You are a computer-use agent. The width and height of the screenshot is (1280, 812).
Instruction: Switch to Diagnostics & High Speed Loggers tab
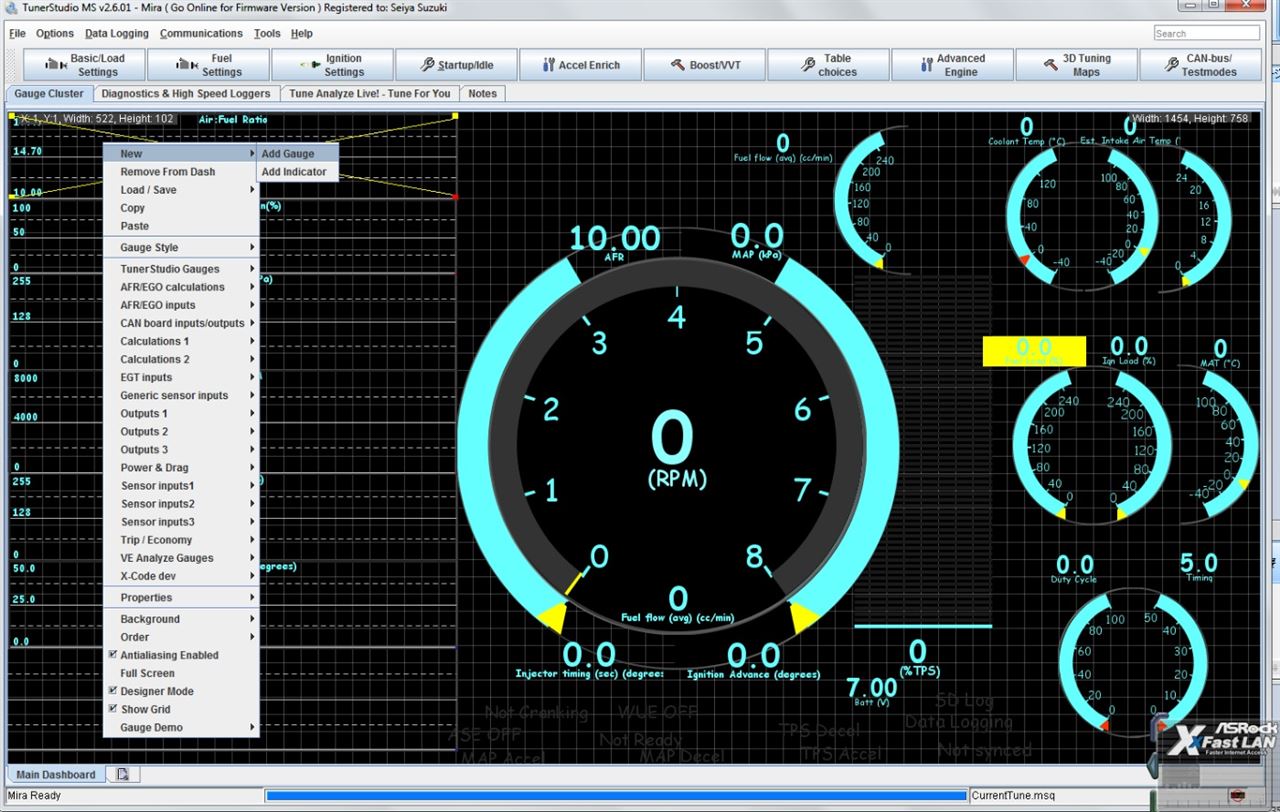[x=186, y=93]
